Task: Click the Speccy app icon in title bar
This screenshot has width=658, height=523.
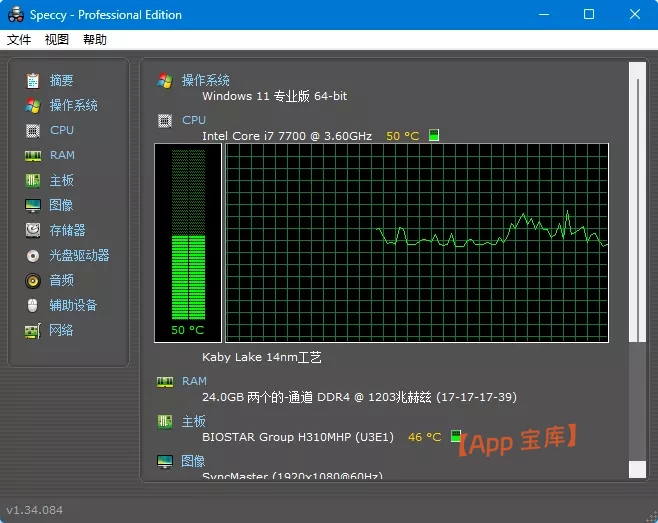Action: pos(16,15)
